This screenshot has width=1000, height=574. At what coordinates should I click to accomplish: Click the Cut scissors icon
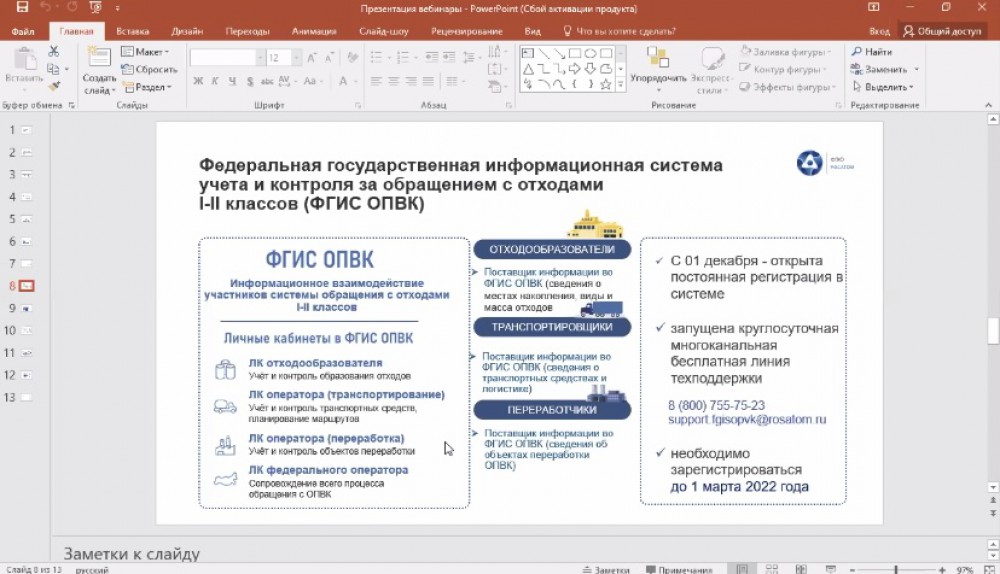(x=54, y=51)
